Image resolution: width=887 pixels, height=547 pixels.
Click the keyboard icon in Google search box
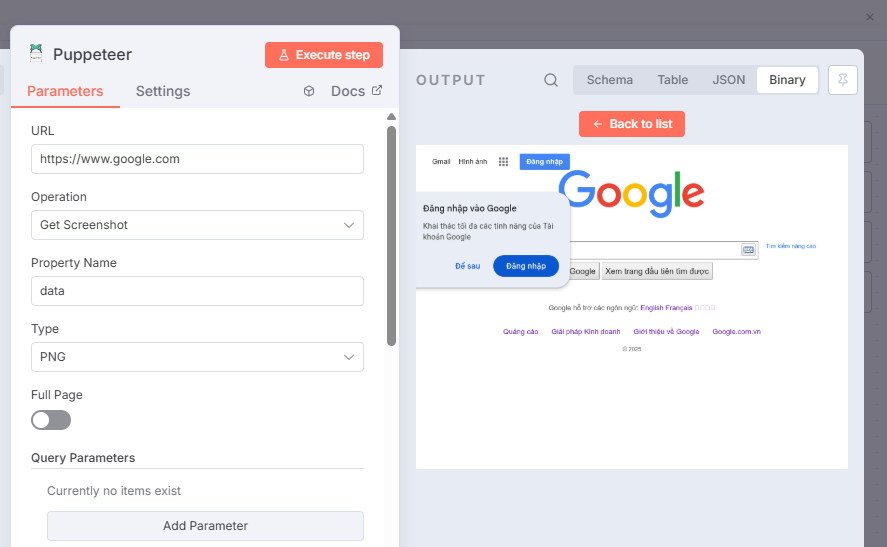pos(747,250)
